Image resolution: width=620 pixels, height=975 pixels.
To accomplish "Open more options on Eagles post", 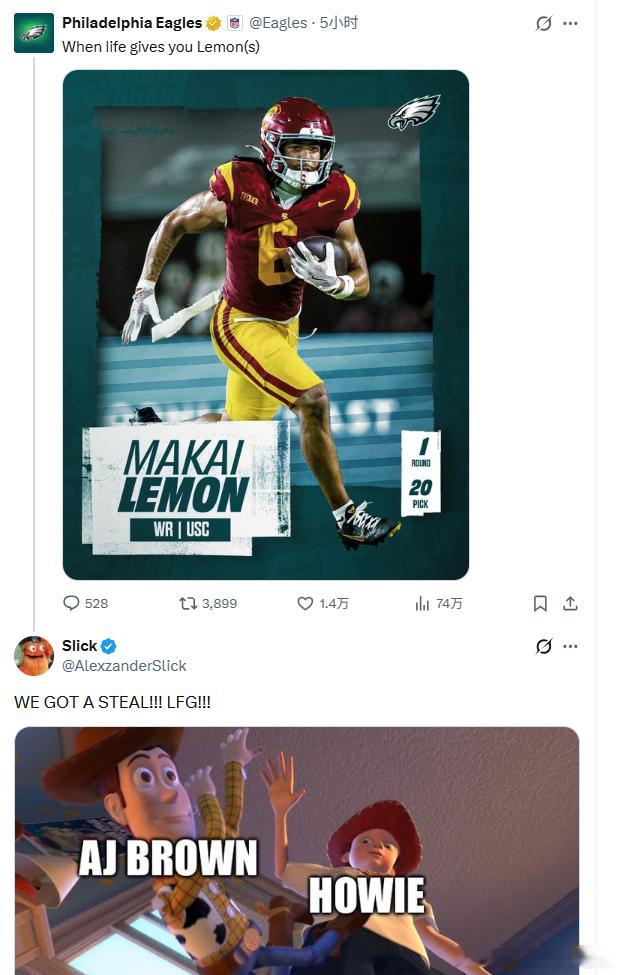I will pyautogui.click(x=570, y=24).
